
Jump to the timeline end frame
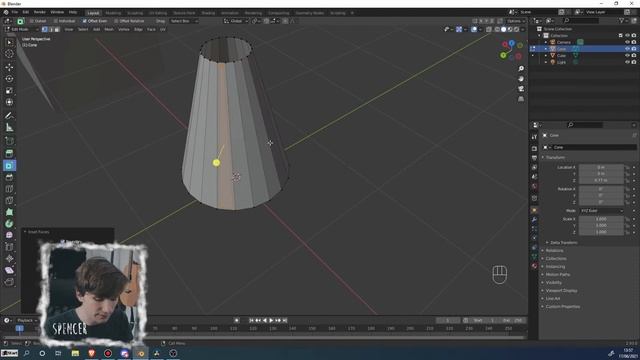pos(285,320)
